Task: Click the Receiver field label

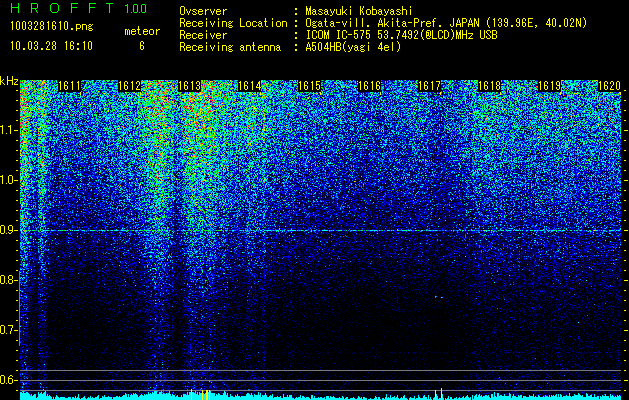Action: [203, 35]
